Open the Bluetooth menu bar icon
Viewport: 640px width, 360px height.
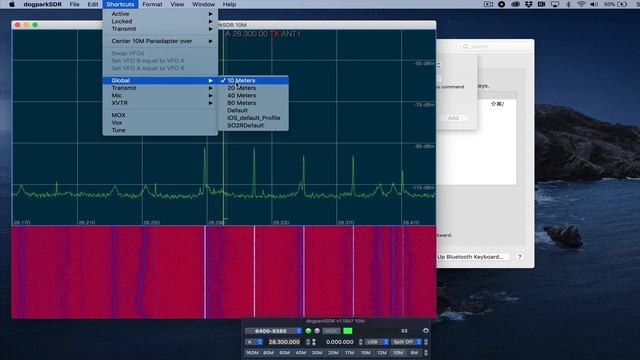click(x=568, y=4)
